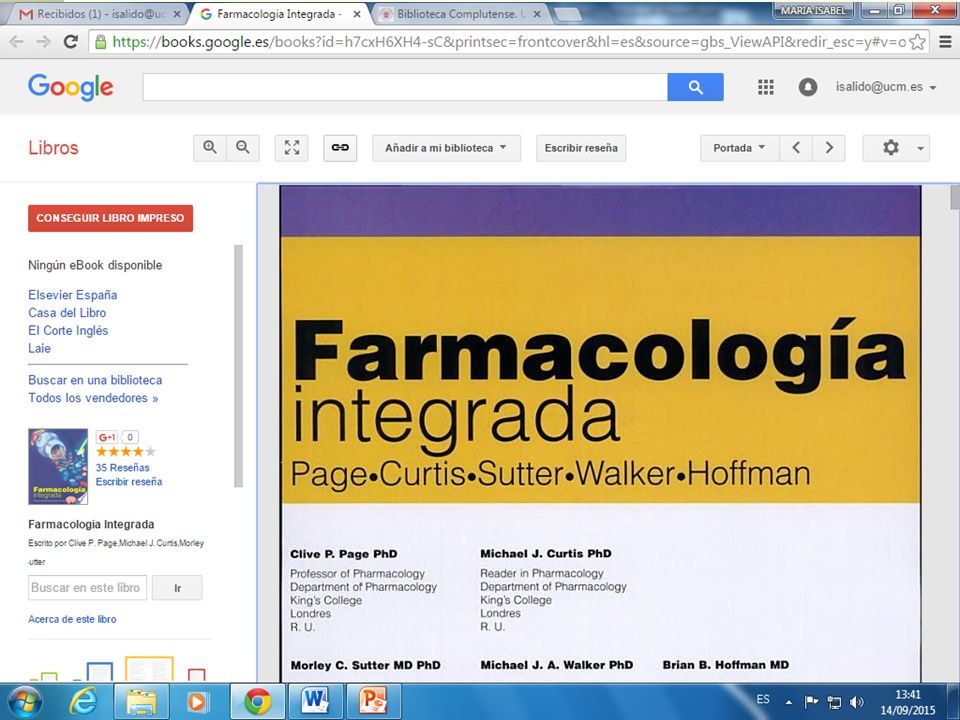Click the volume speaker tray icon
This screenshot has width=960, height=720.
[x=857, y=702]
